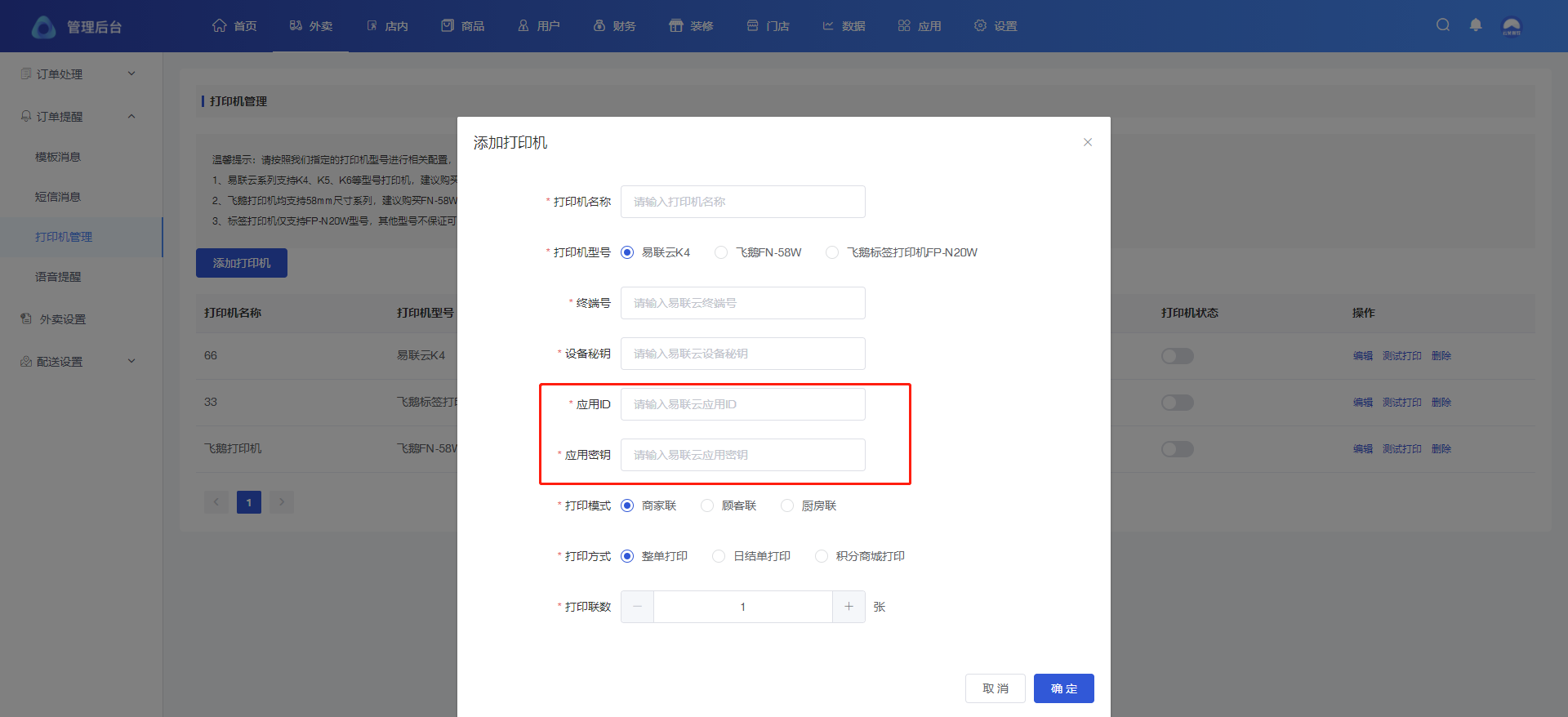This screenshot has height=717, width=1568.
Task: Open the 财务 top menu
Action: click(614, 26)
